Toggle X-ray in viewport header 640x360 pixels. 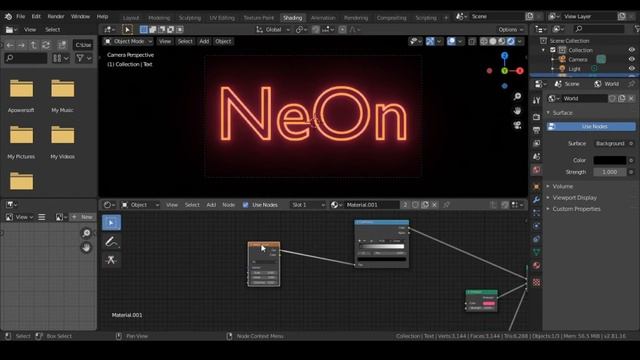coord(472,41)
